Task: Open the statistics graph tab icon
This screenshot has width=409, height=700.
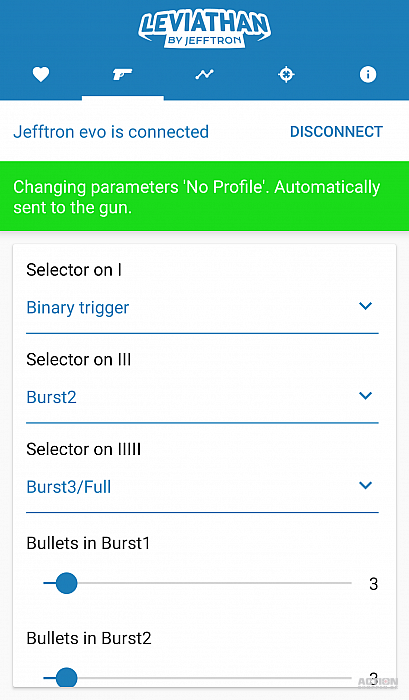Action: pyautogui.click(x=204, y=75)
